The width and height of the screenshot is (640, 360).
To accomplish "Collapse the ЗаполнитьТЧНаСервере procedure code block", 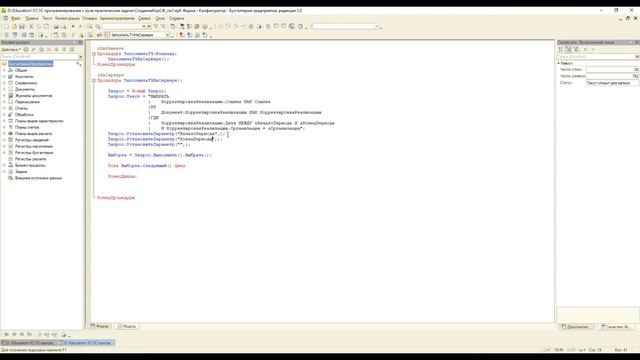I will [x=94, y=80].
